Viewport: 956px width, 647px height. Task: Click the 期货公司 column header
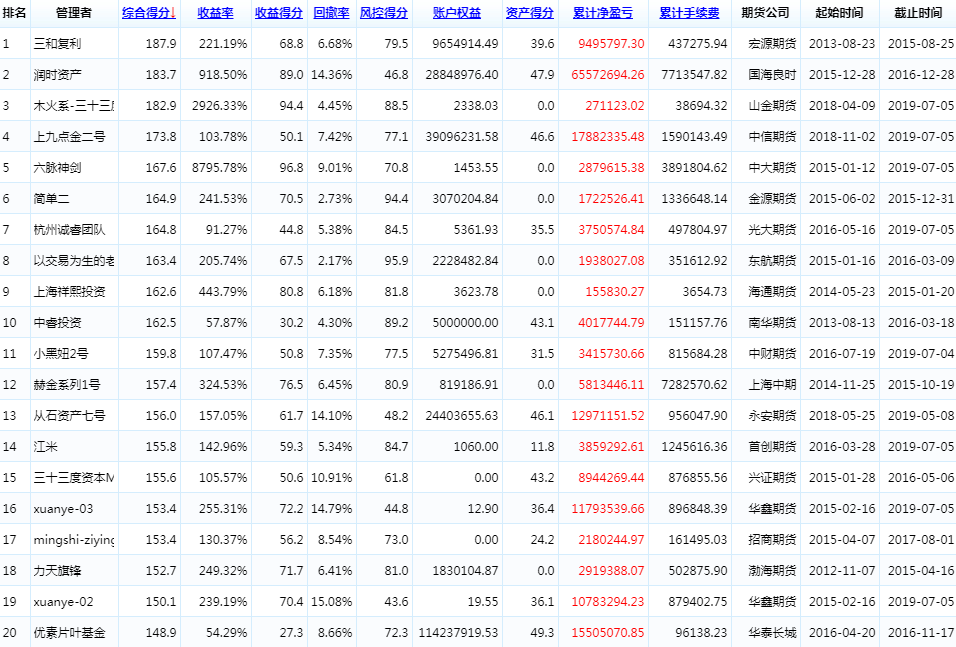pyautogui.click(x=765, y=13)
